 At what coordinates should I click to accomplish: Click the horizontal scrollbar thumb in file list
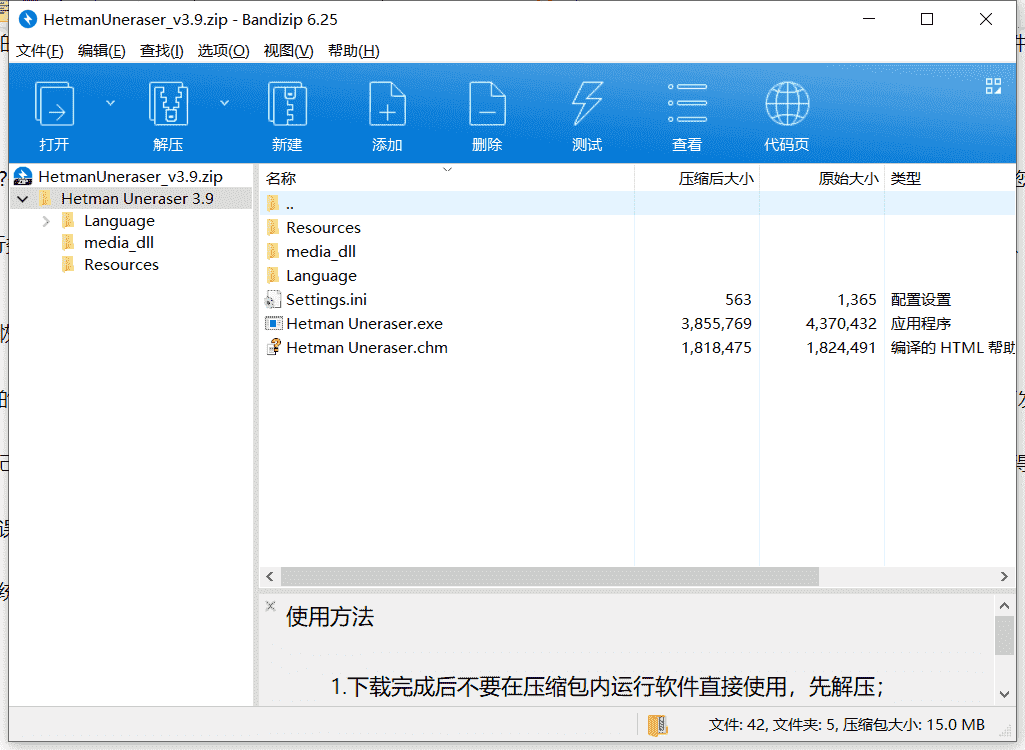pos(550,577)
